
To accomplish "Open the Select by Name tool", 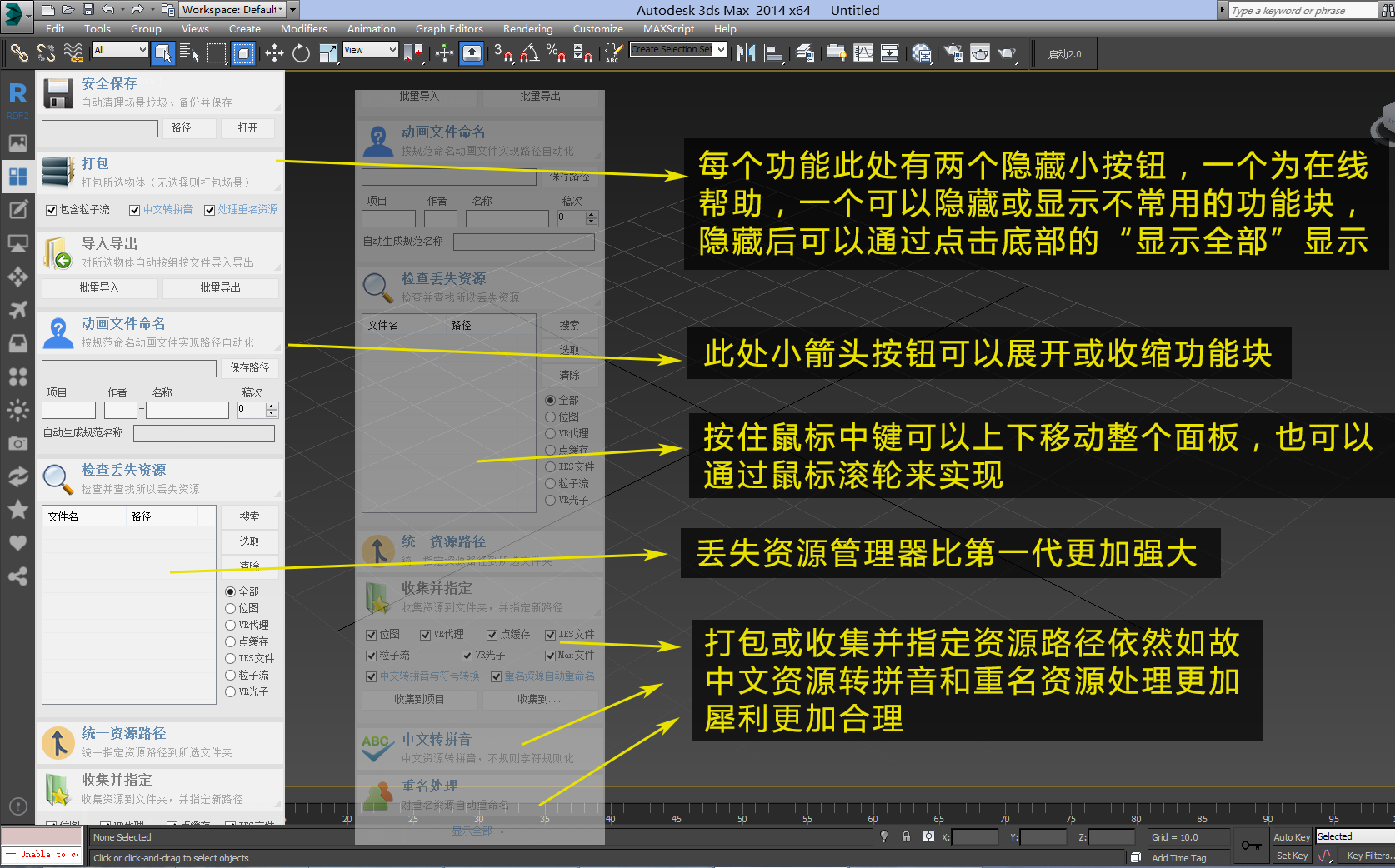I will coord(189,53).
